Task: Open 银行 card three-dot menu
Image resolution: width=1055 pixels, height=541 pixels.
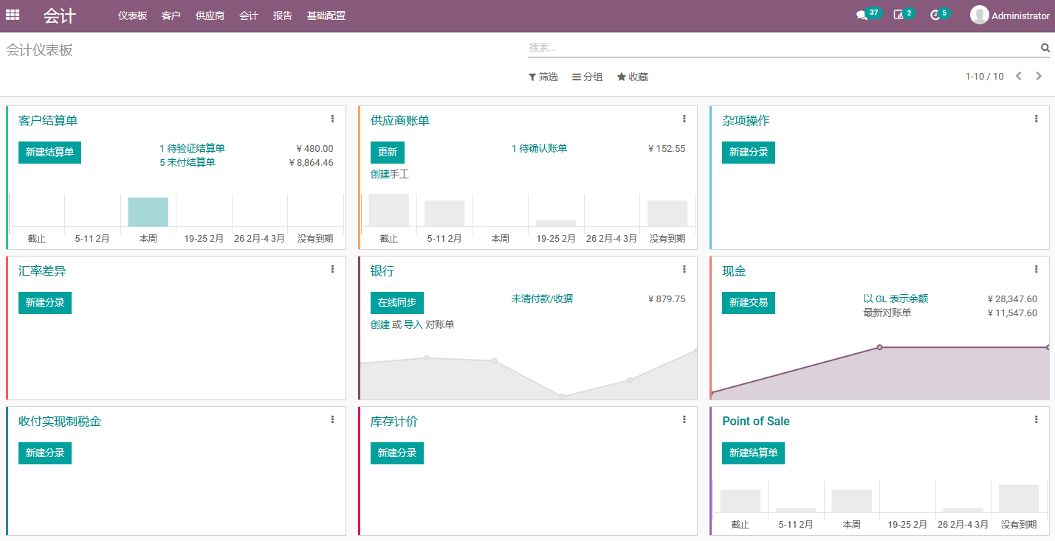Action: tap(684, 269)
